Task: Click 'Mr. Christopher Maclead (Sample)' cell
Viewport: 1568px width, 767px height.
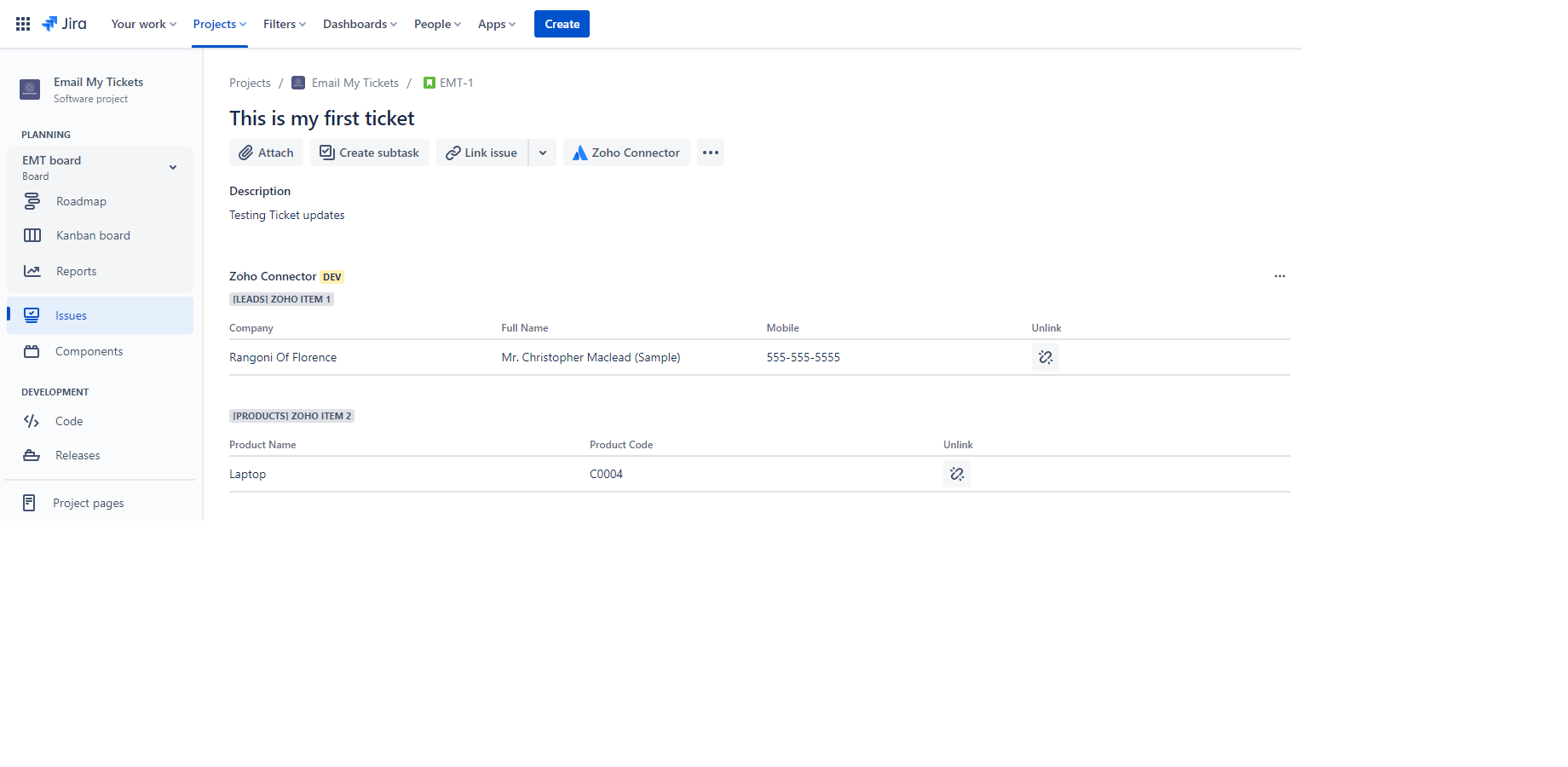Action: [591, 357]
